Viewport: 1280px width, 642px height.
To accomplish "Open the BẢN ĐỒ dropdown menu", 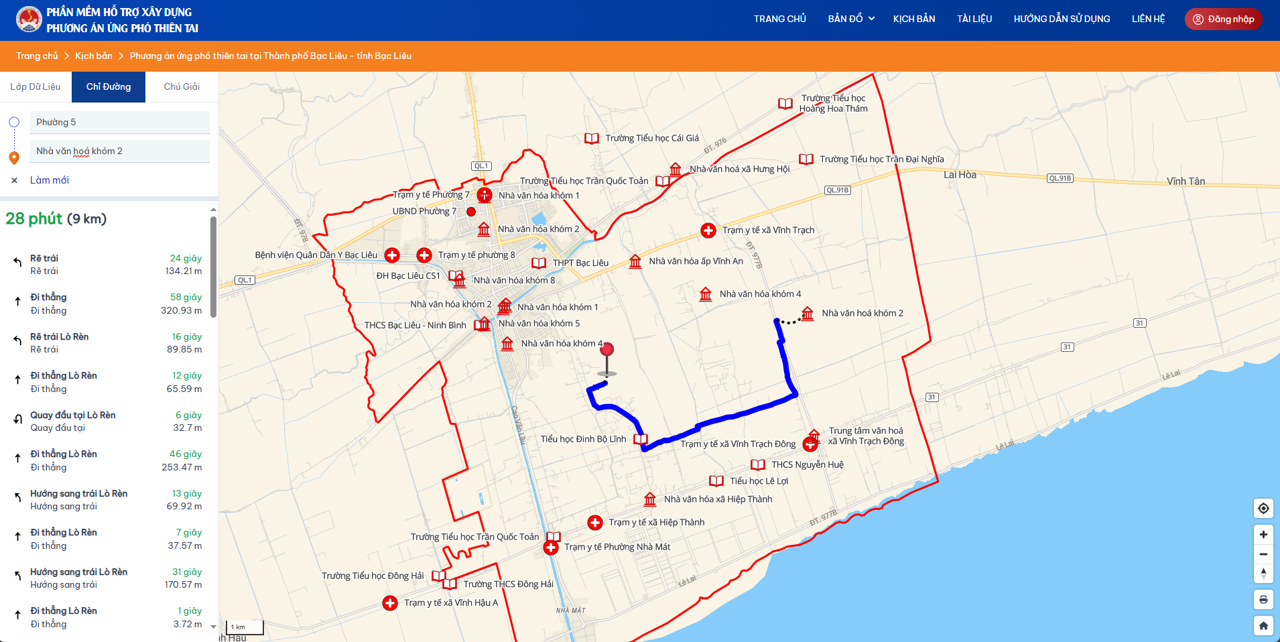I will (850, 19).
